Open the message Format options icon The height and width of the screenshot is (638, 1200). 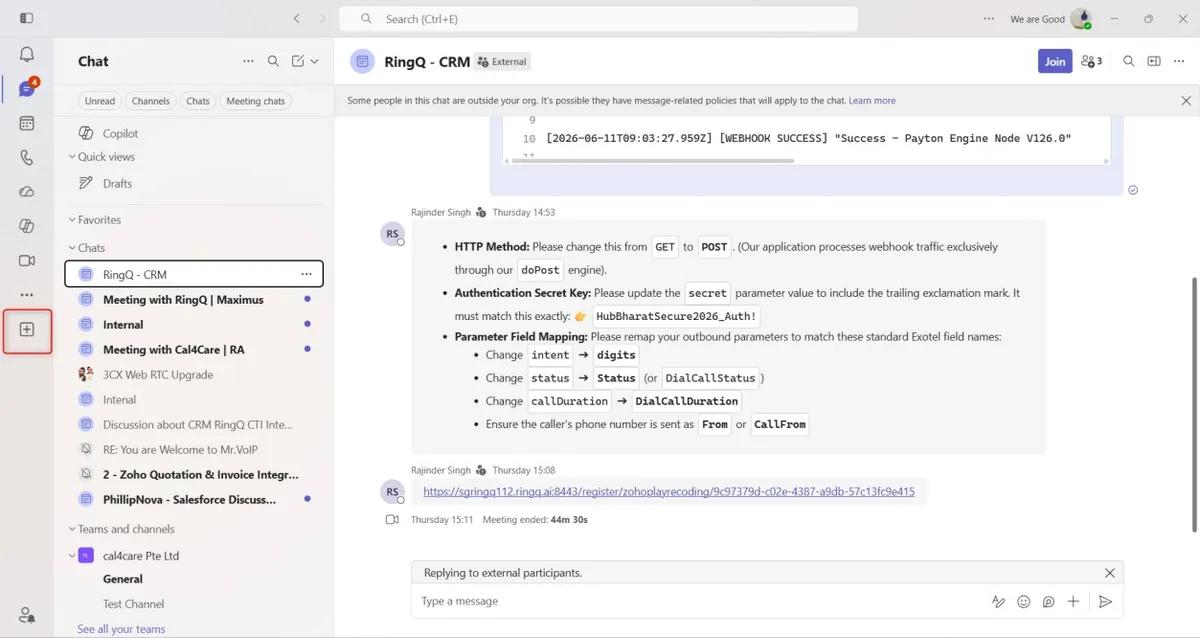coord(998,601)
